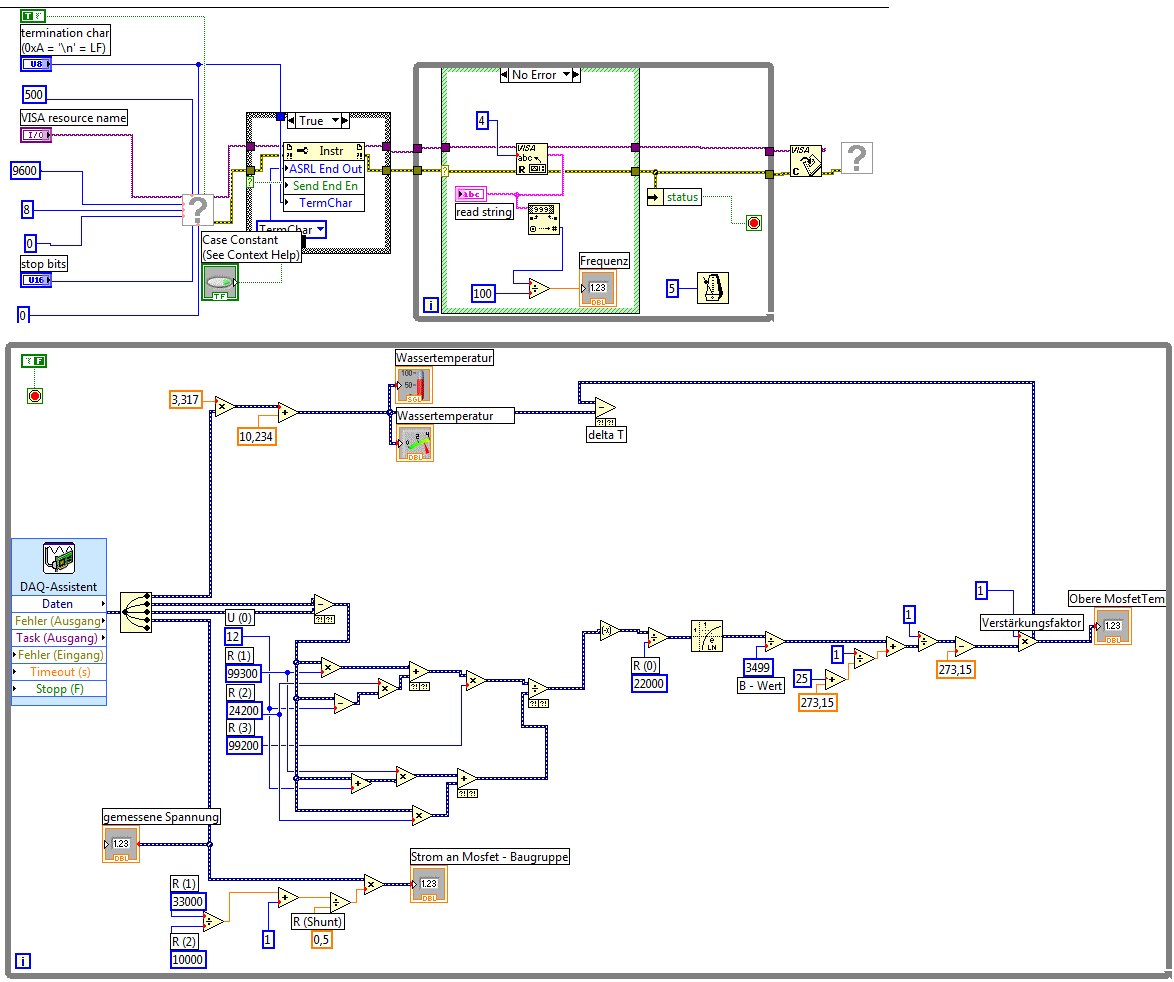The height and width of the screenshot is (982, 1174).
Task: Click the upper loop iteration terminal i
Action: point(431,305)
